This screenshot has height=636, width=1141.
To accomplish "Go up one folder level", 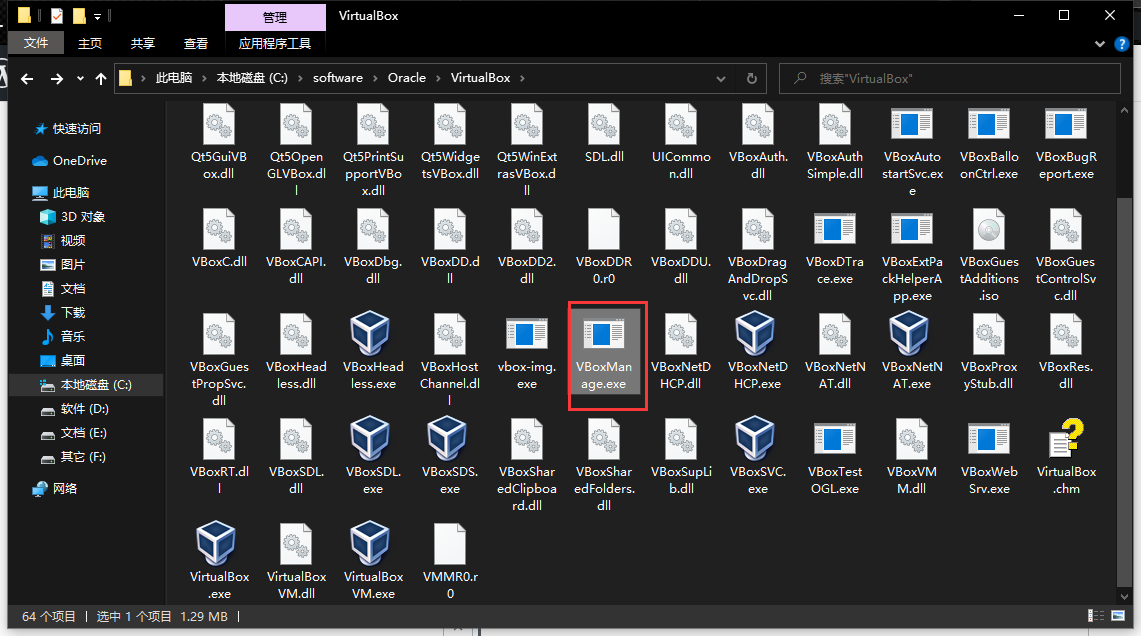I will click(x=101, y=78).
